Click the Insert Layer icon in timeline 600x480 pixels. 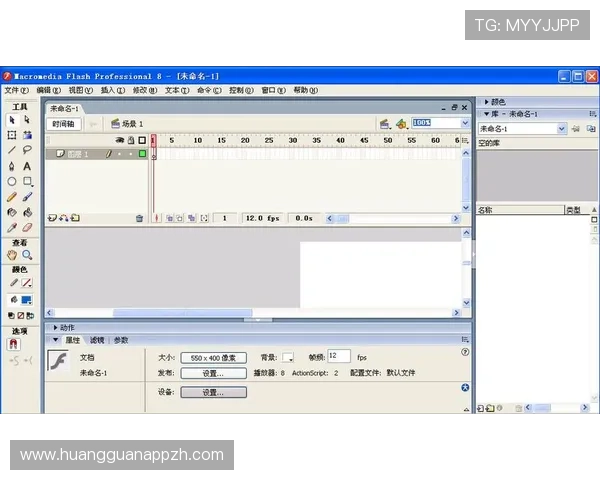52,218
